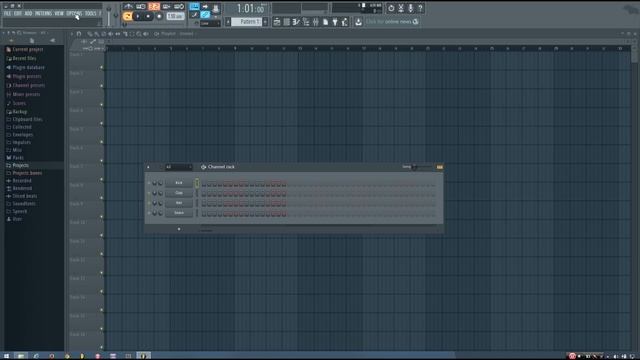This screenshot has height=360, width=640.
Task: Click the Kick channel button
Action: pyautogui.click(x=179, y=183)
